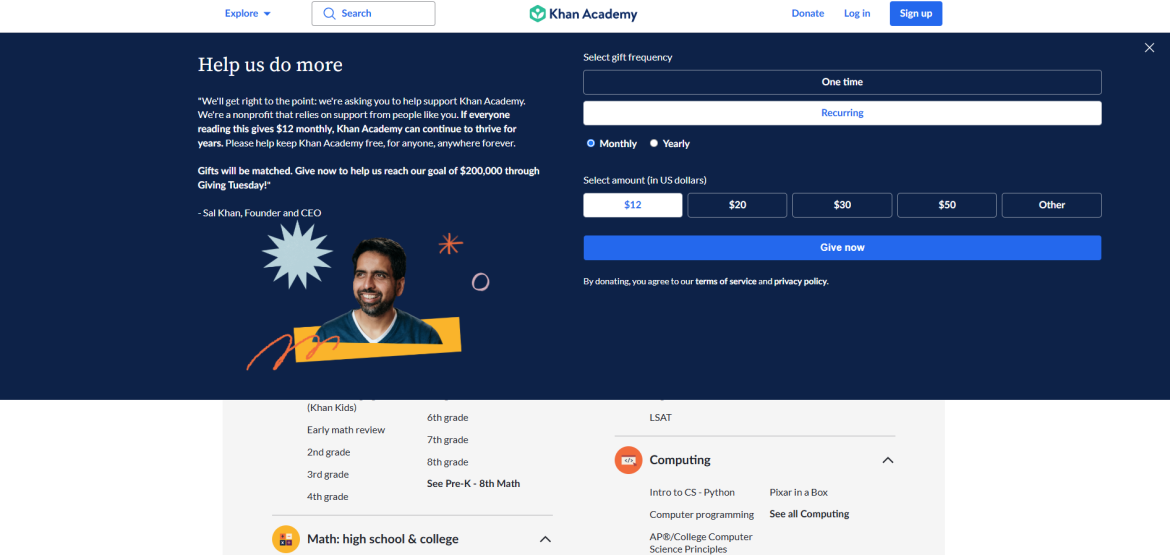Viewport: 1170px width, 555px height.
Task: Choose Recurring gift frequency
Action: click(x=842, y=113)
